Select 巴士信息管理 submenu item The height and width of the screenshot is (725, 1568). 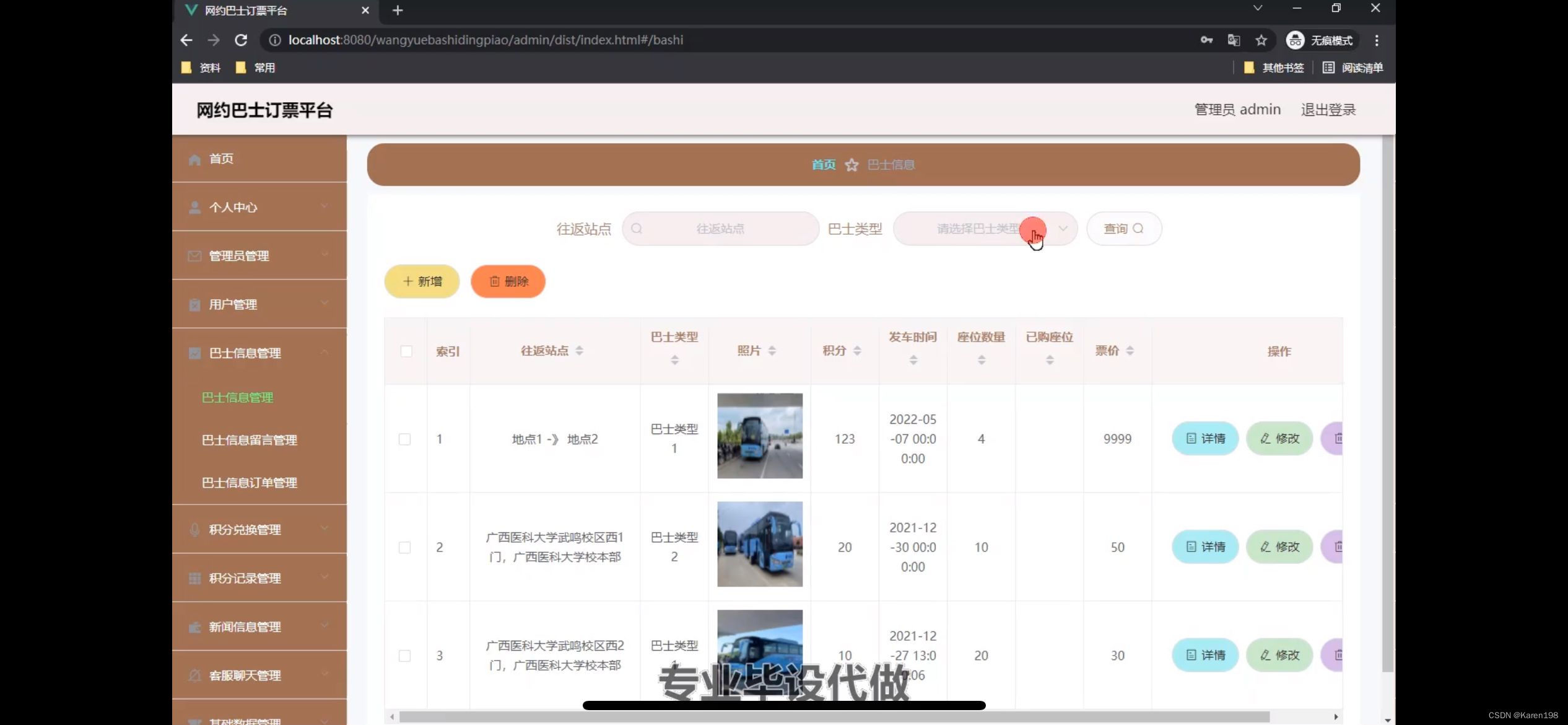tap(237, 397)
